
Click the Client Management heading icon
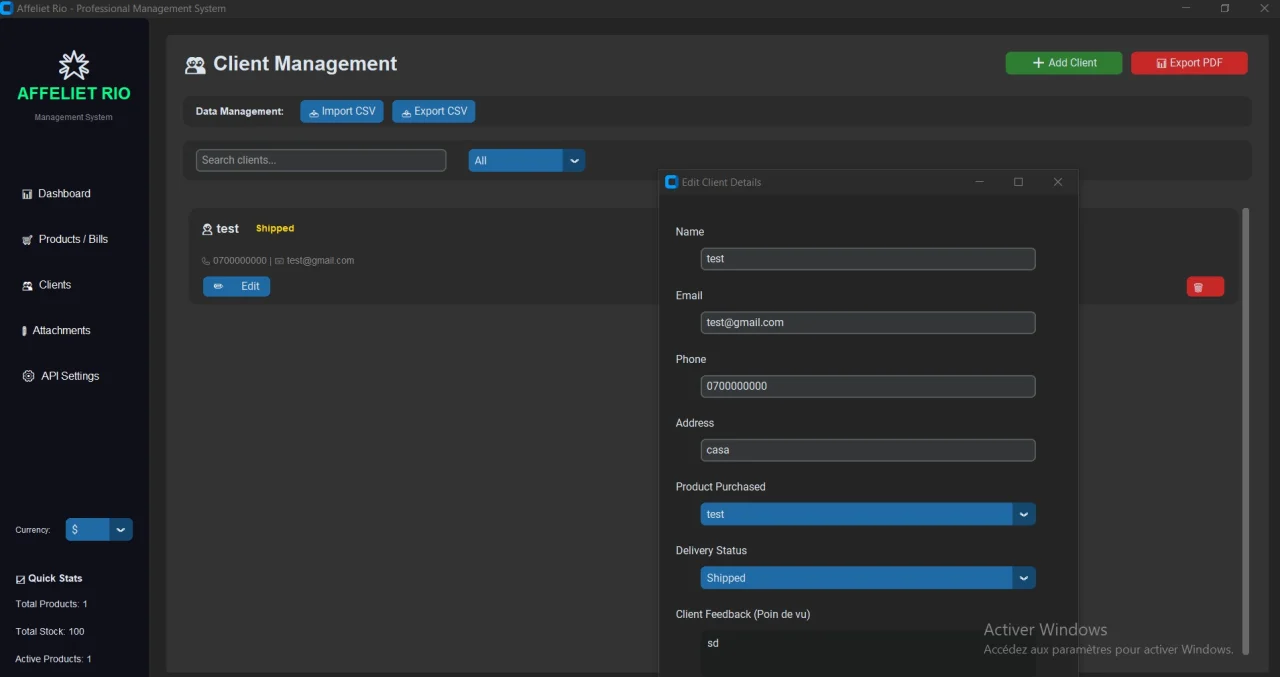click(x=195, y=66)
